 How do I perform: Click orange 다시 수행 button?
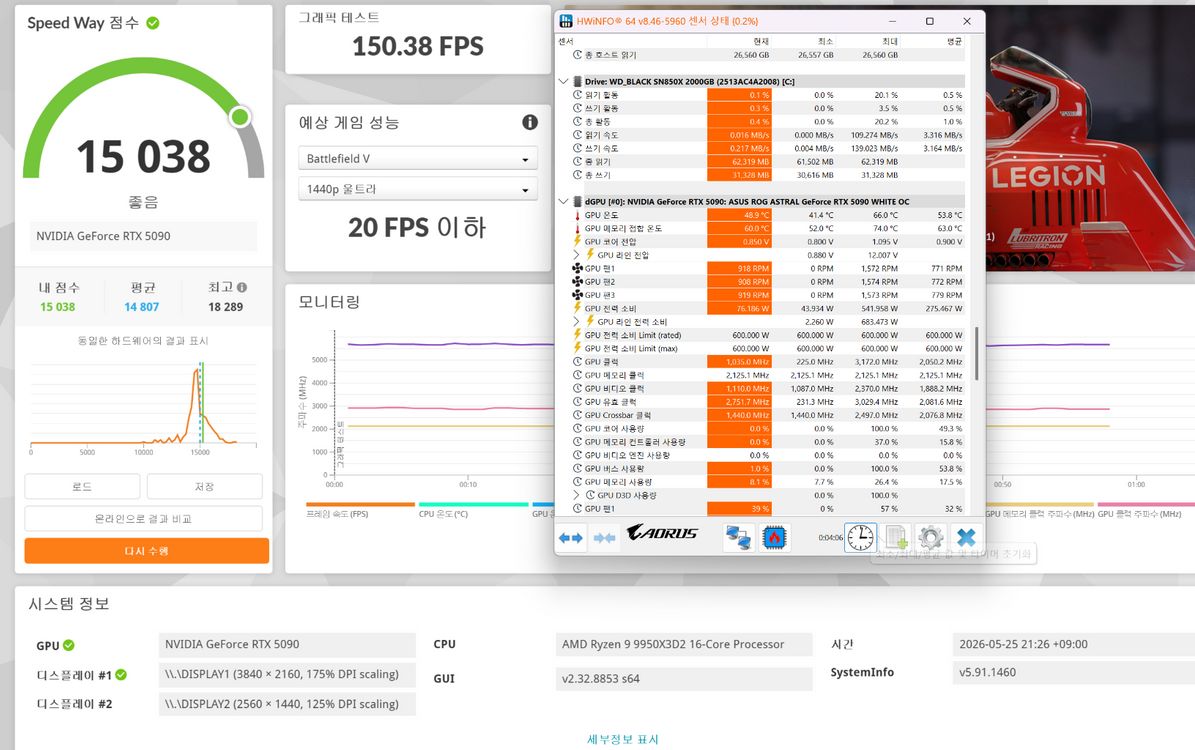(146, 550)
